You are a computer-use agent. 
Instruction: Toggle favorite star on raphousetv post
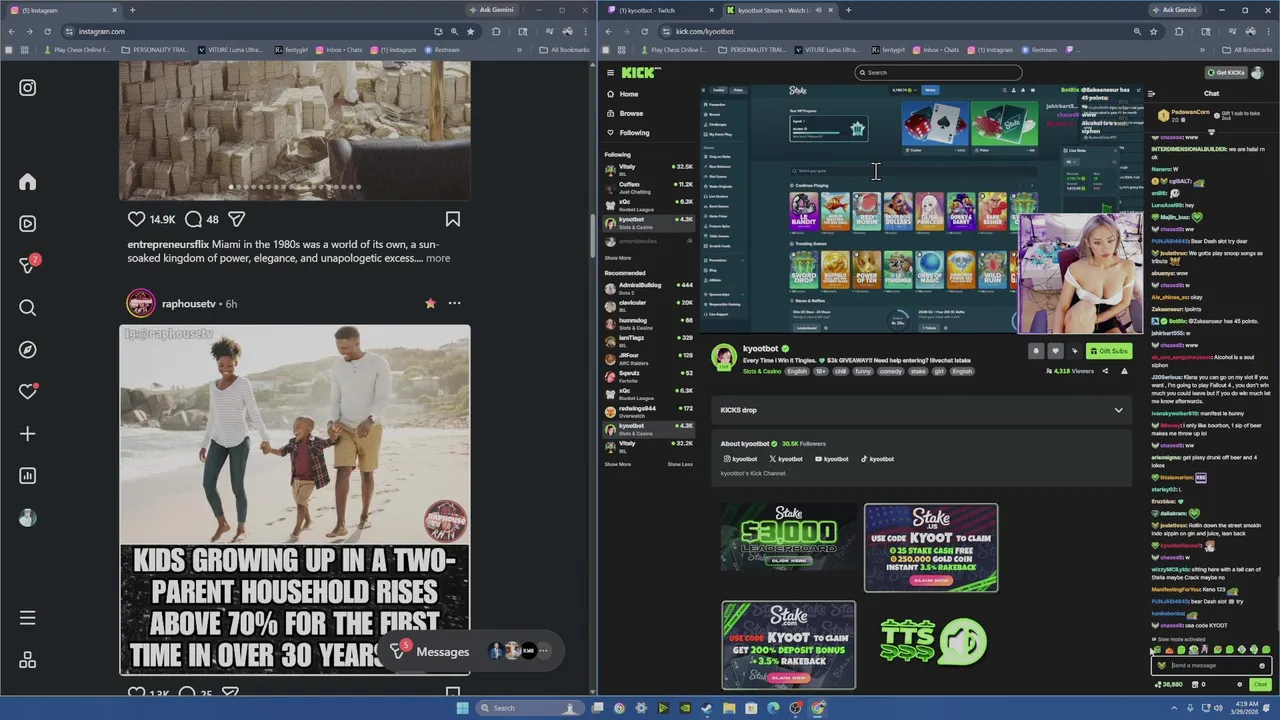430,303
